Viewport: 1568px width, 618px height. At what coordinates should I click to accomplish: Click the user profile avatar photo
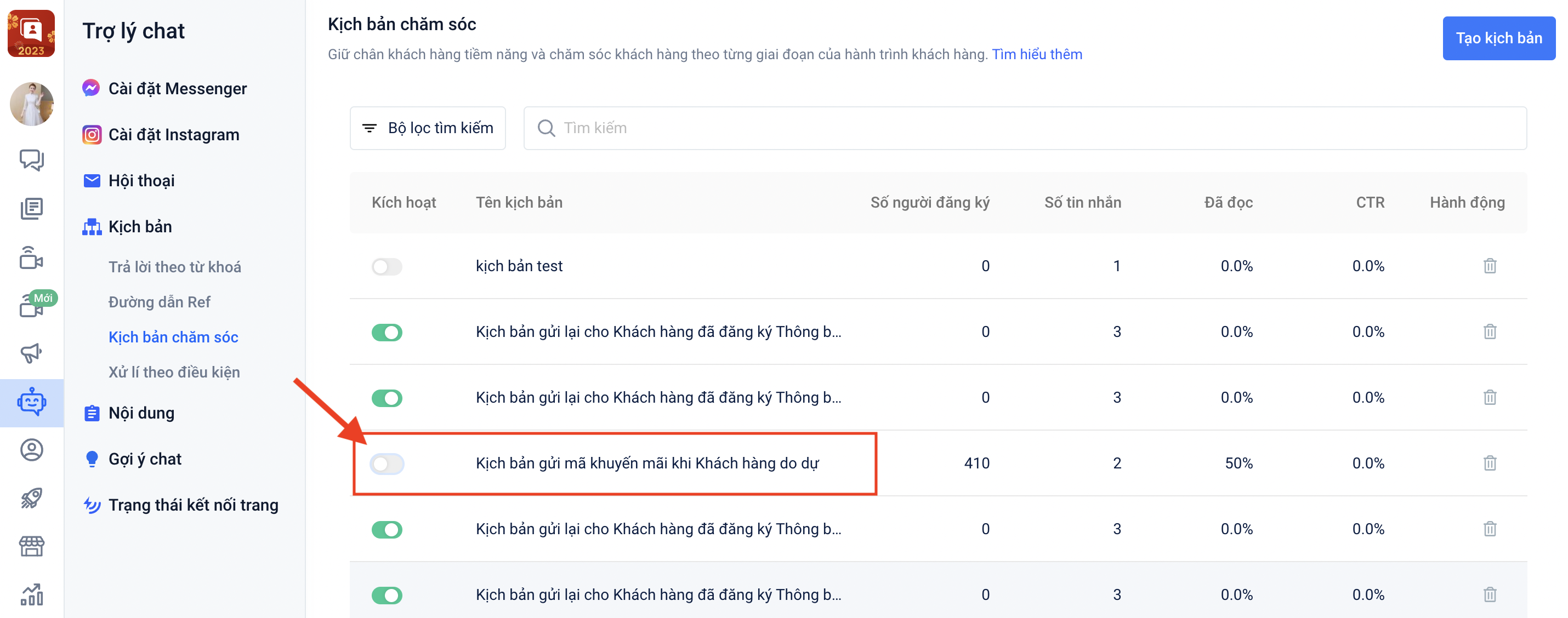(32, 104)
